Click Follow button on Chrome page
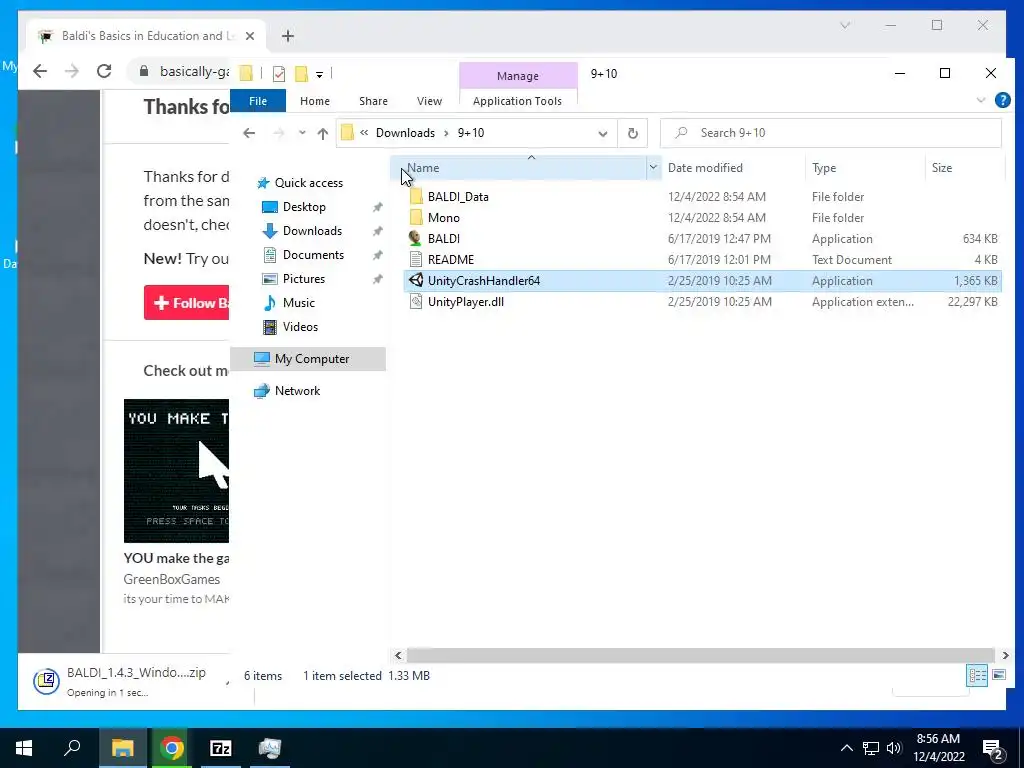This screenshot has width=1024, height=768. pos(187,303)
